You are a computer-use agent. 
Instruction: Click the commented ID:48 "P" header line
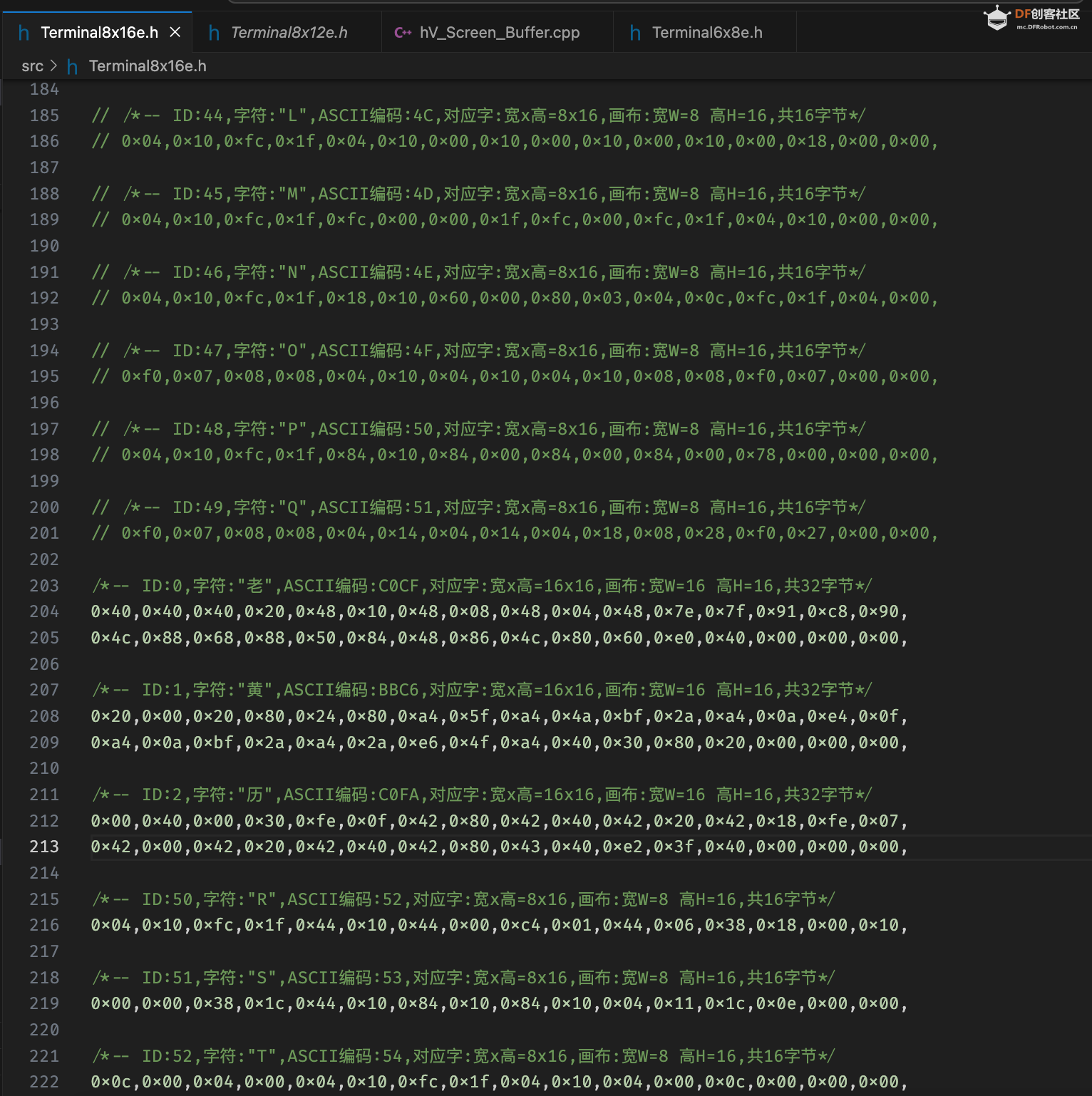478,429
